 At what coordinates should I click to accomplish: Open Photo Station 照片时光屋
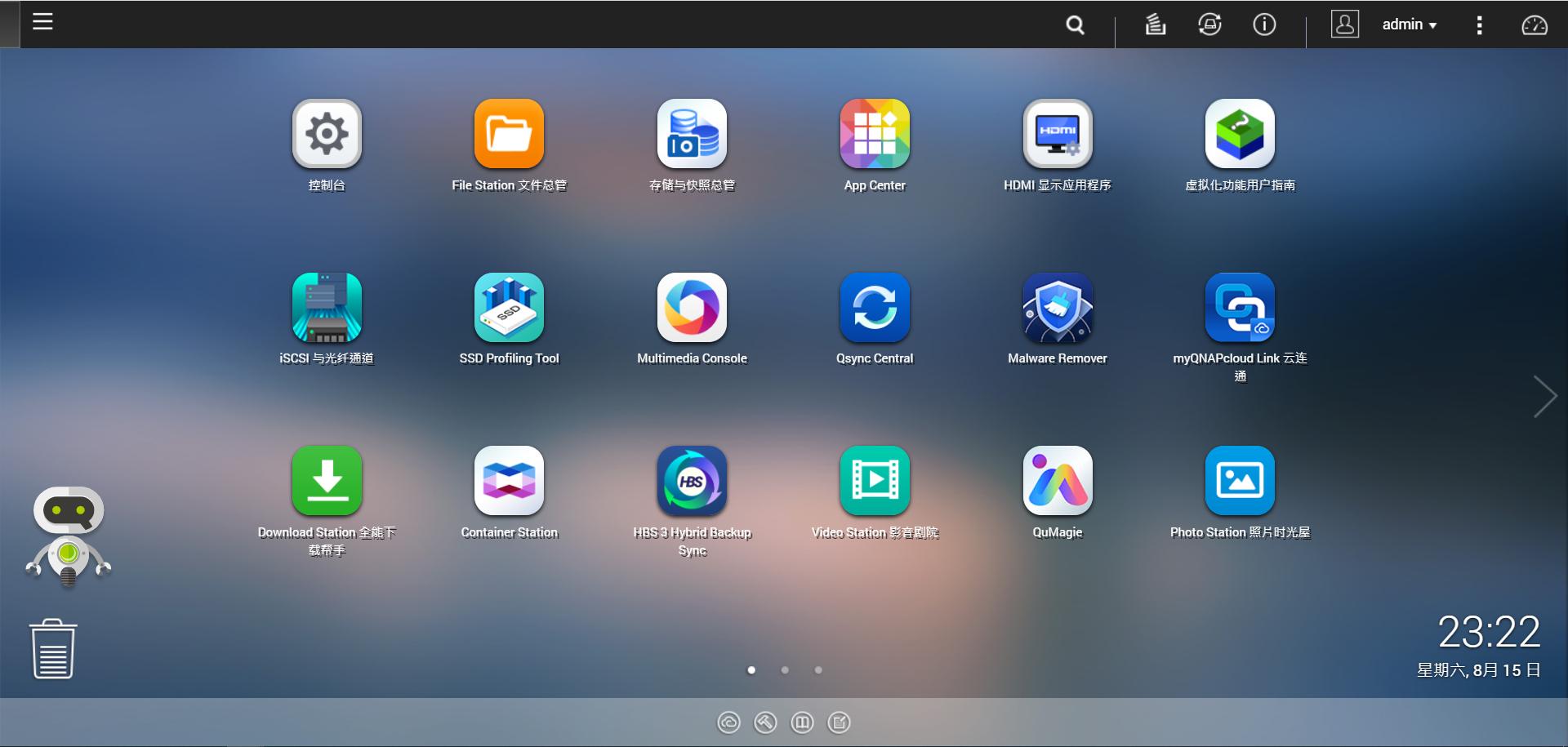click(x=1240, y=481)
